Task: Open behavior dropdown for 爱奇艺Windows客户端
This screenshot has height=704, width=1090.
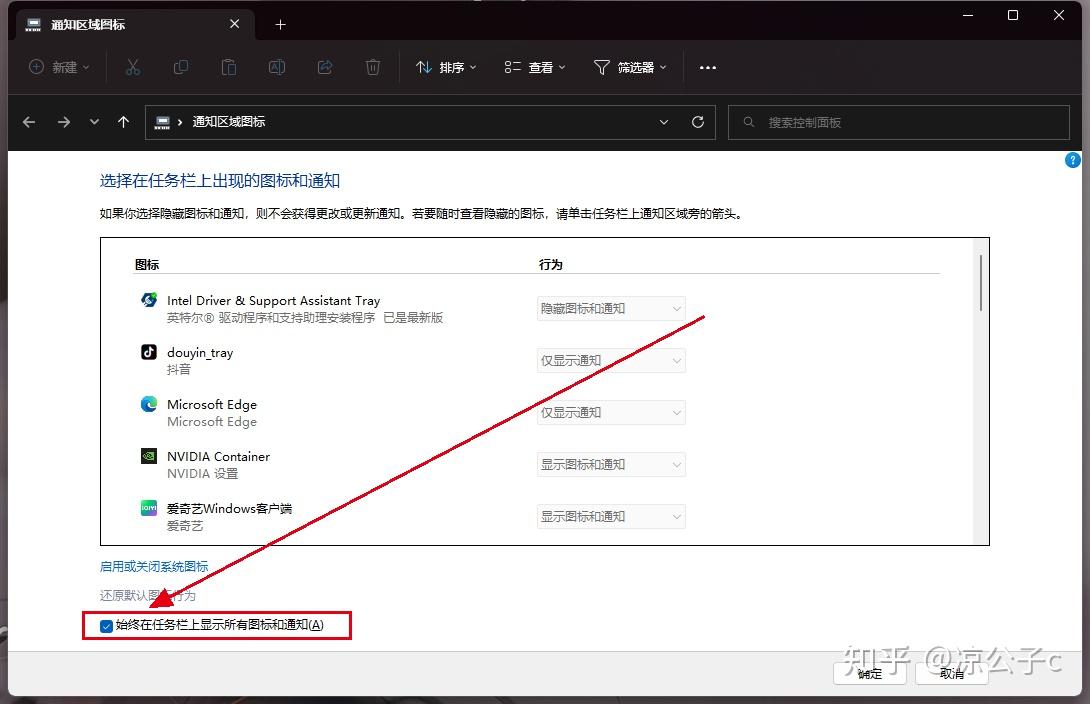Action: pyautogui.click(x=611, y=516)
